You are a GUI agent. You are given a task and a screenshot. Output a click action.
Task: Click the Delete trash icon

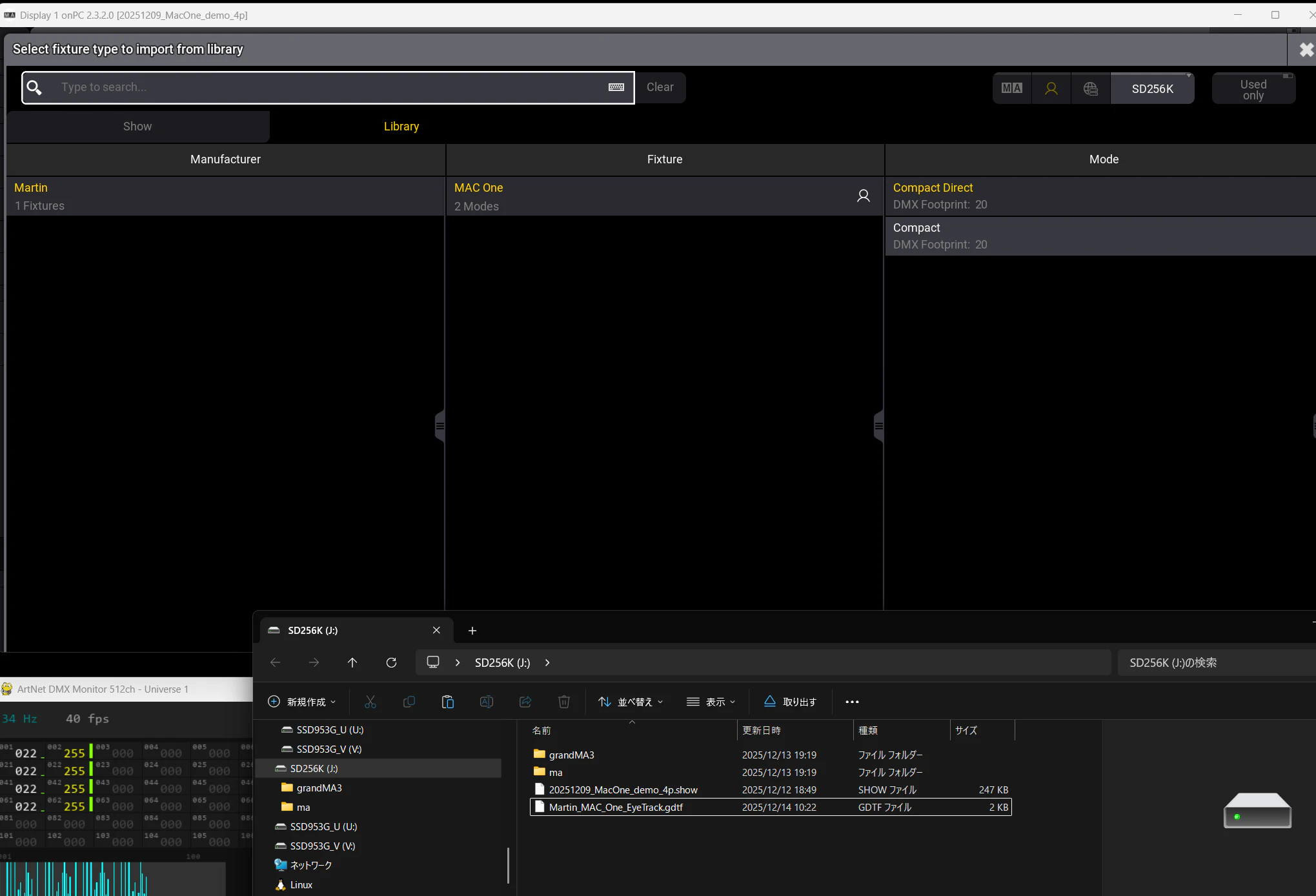point(564,702)
